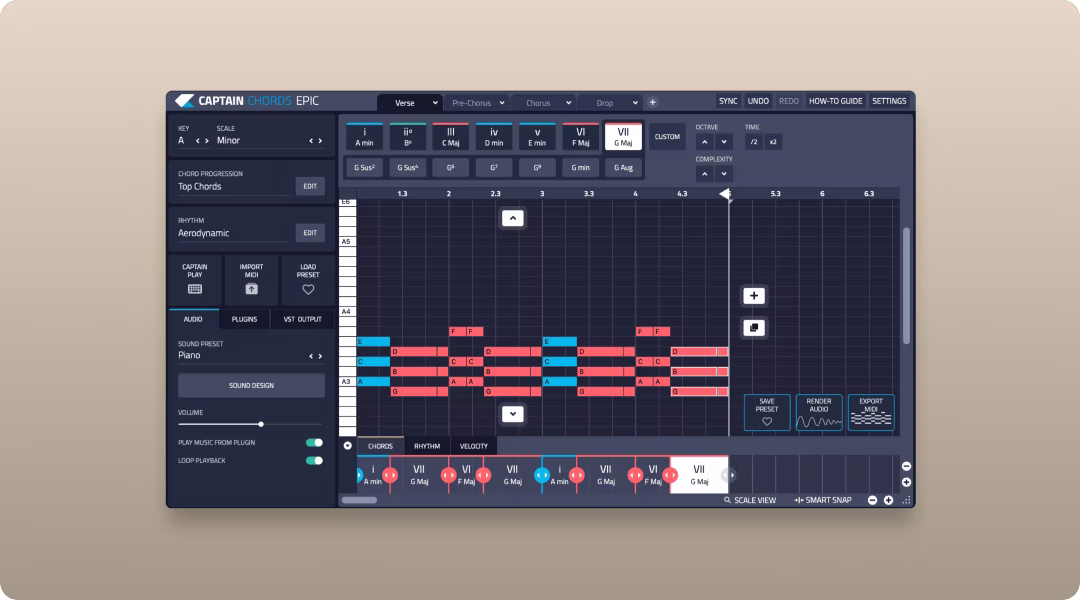Zoom out chord track vertically
Image resolution: width=1080 pixels, height=600 pixels.
tap(906, 466)
